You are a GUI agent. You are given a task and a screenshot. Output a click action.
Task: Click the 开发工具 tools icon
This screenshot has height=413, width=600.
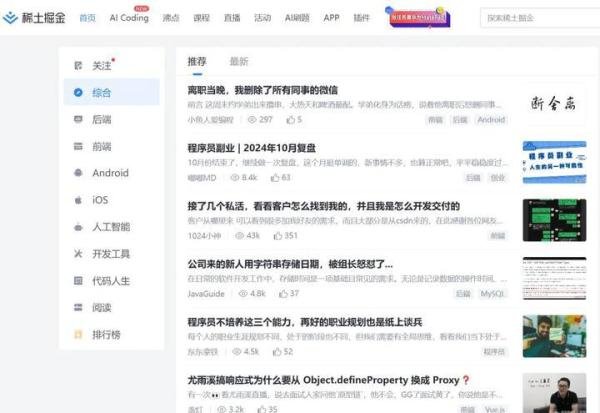point(78,254)
